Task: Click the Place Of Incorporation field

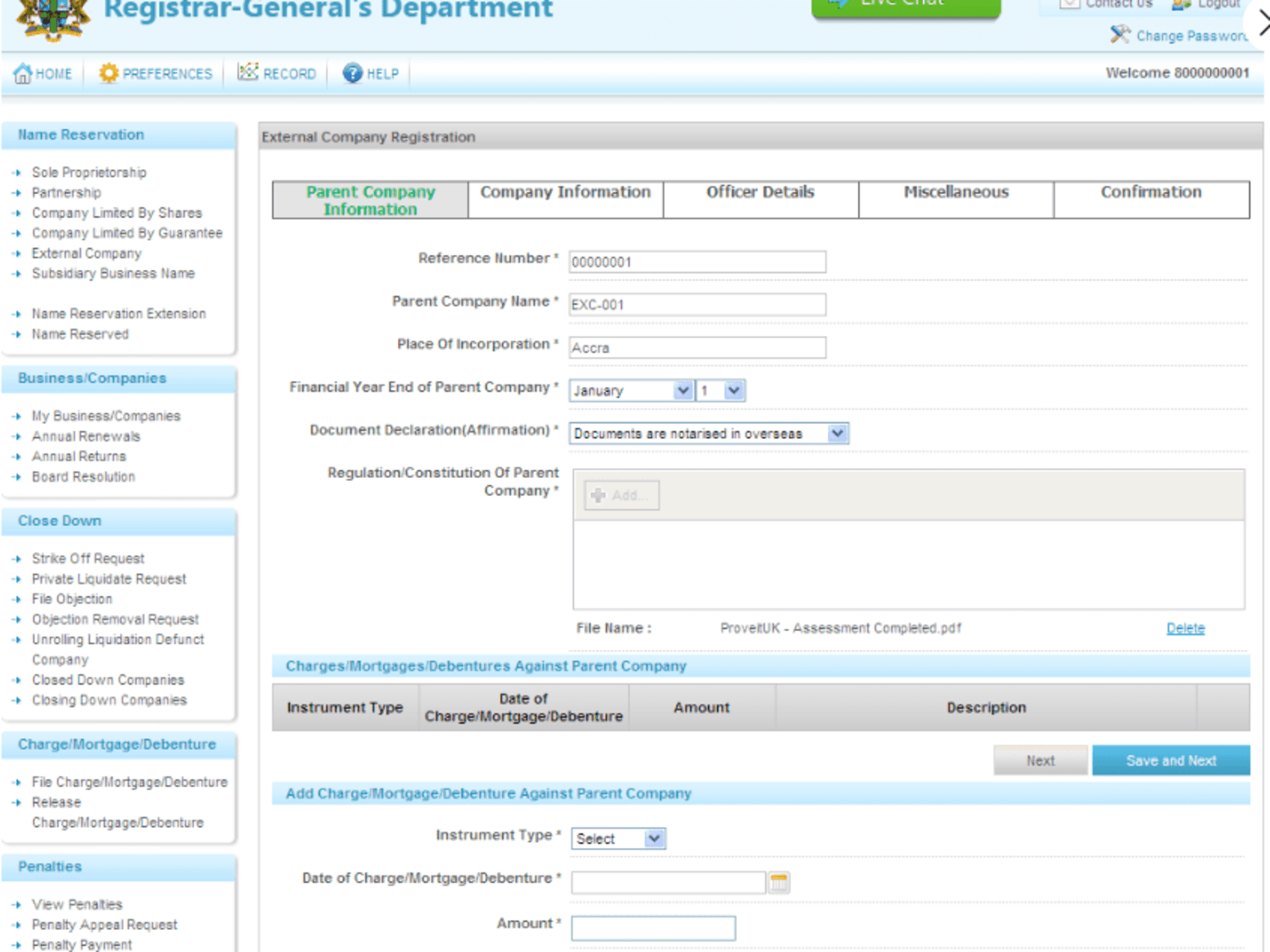Action: pos(698,347)
